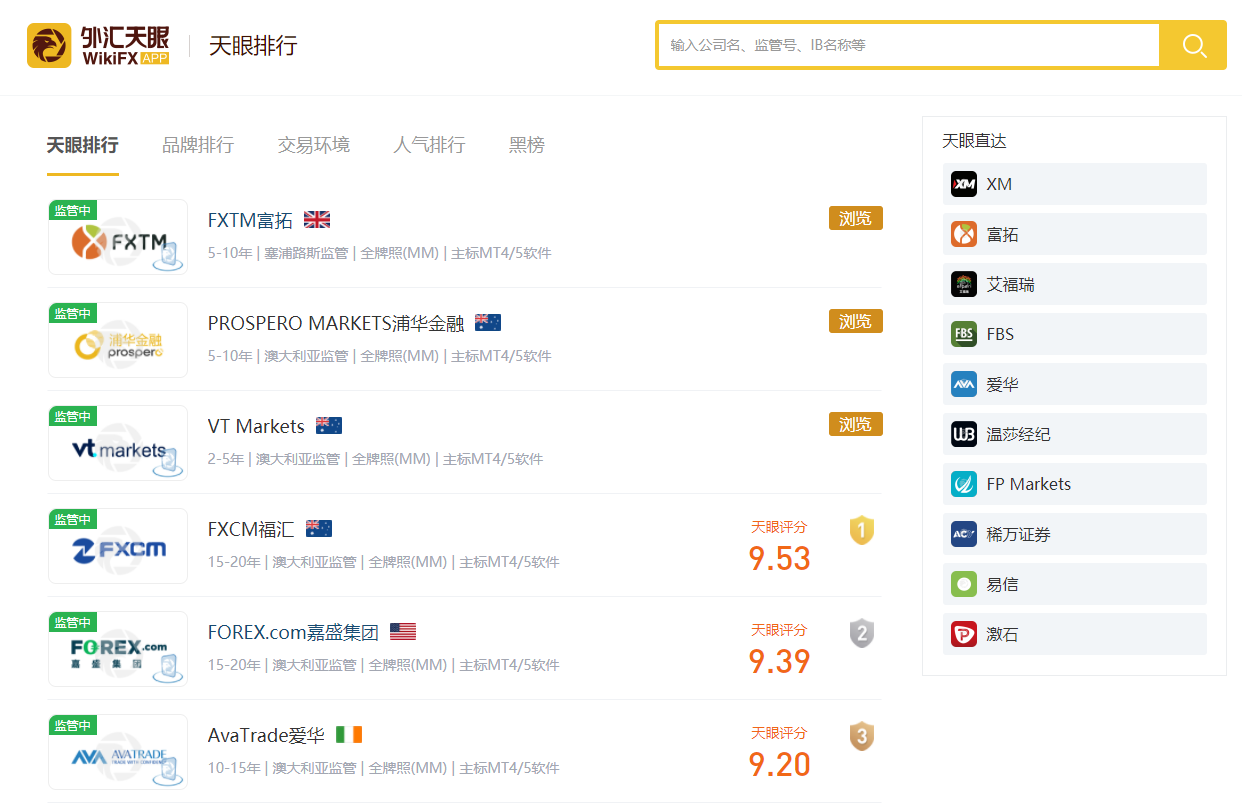Click the Australian flag beside FXCM福汇
This screenshot has height=808, width=1242.
(319, 529)
